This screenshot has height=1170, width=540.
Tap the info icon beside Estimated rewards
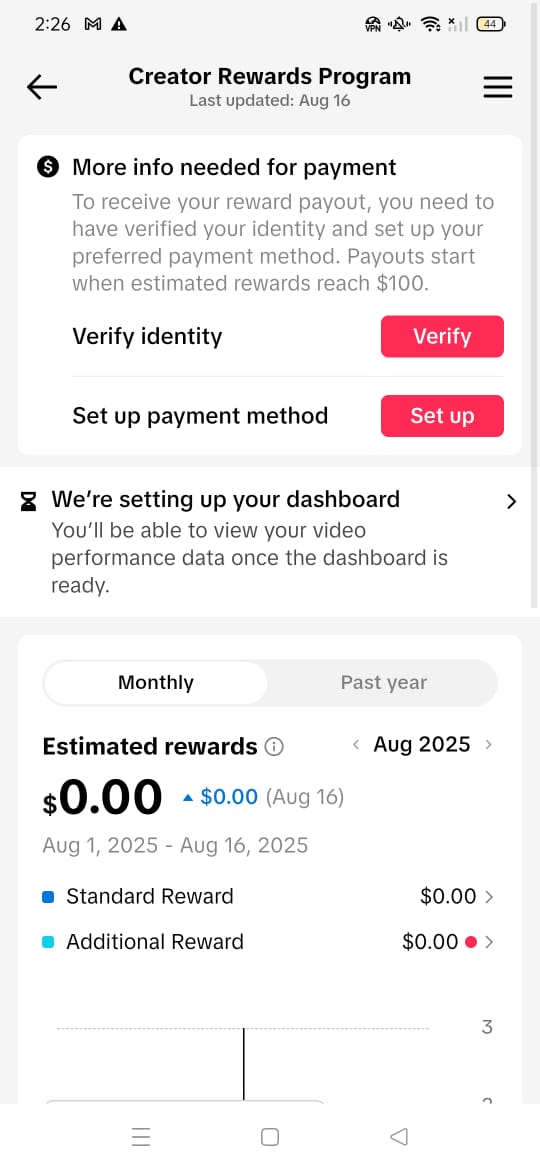[x=274, y=746]
